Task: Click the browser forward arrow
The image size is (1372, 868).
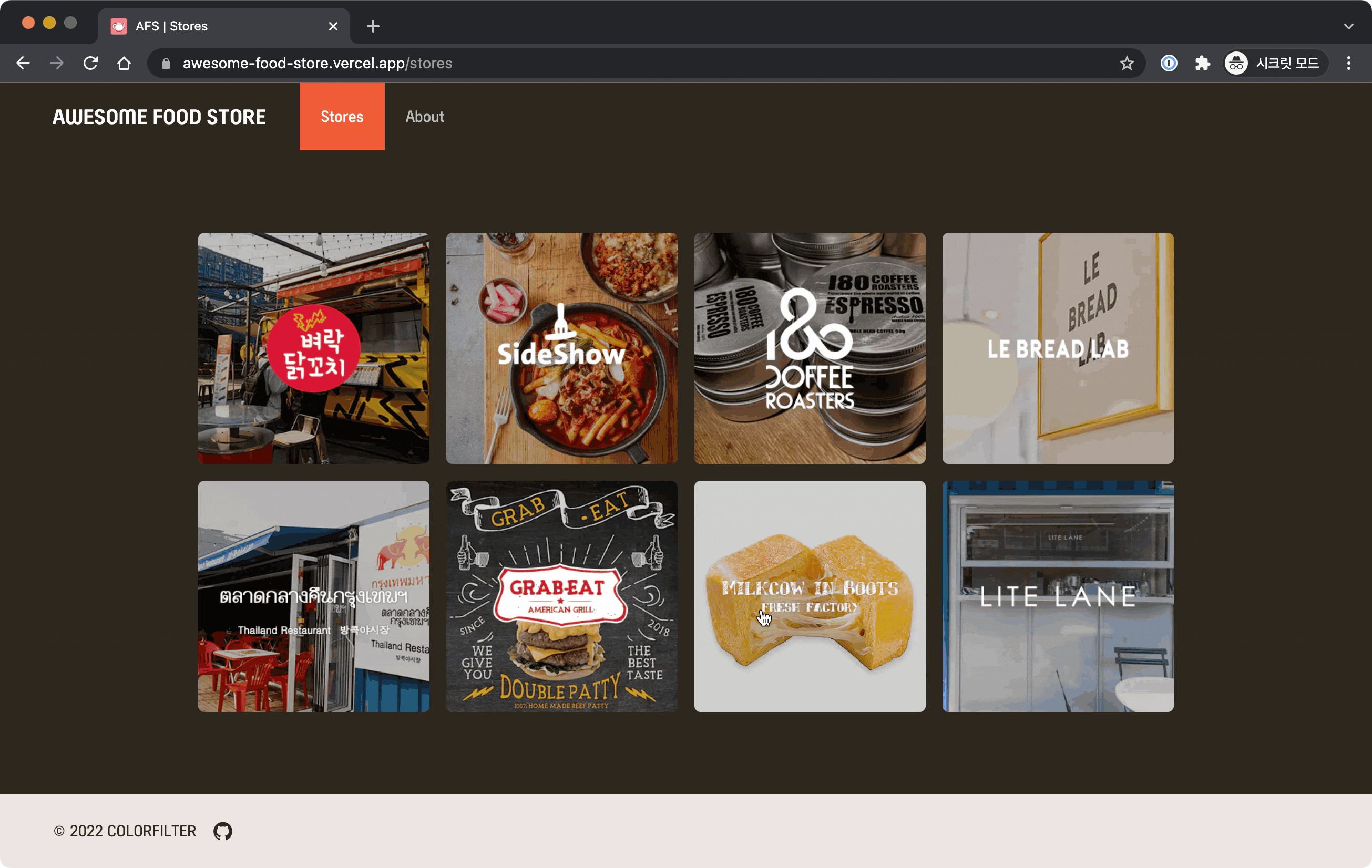Action: (x=56, y=63)
